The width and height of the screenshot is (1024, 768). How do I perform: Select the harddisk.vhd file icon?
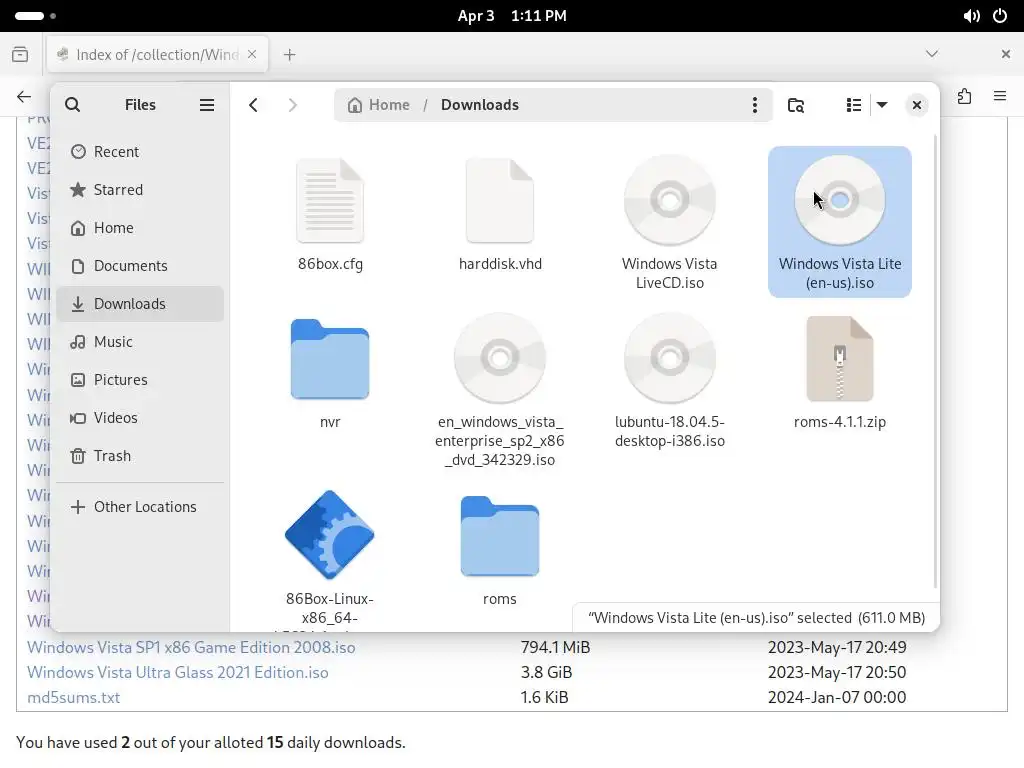click(500, 201)
